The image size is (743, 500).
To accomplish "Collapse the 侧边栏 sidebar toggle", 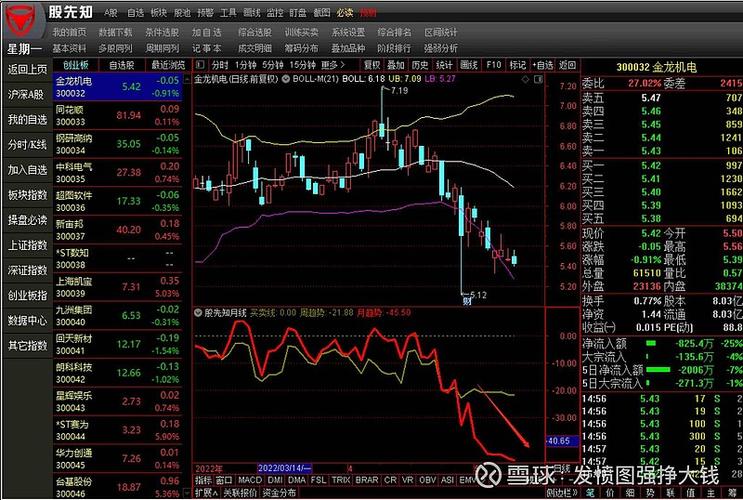I will click(560, 493).
